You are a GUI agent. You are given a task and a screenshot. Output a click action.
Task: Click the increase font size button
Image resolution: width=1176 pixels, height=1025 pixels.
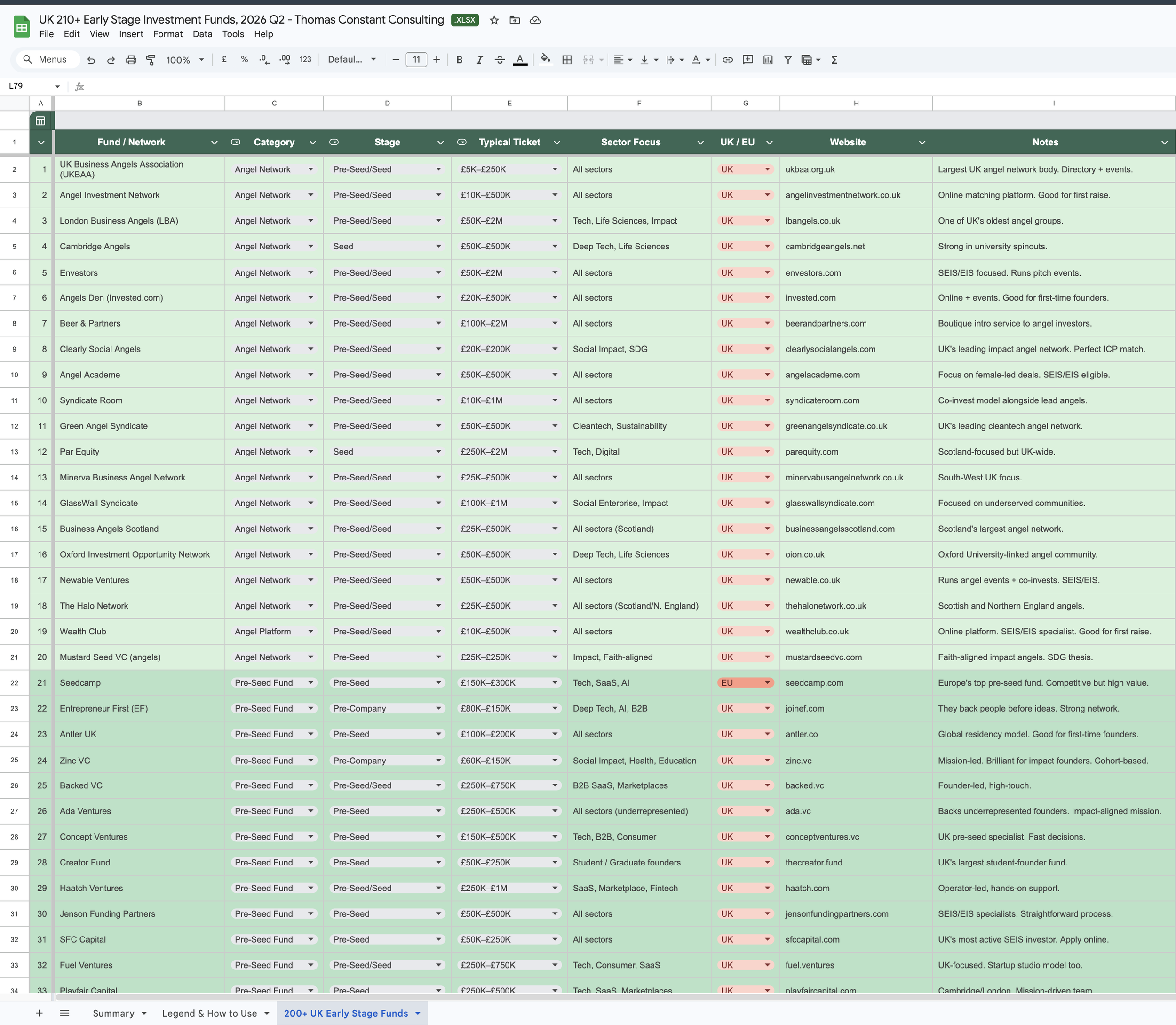(436, 59)
